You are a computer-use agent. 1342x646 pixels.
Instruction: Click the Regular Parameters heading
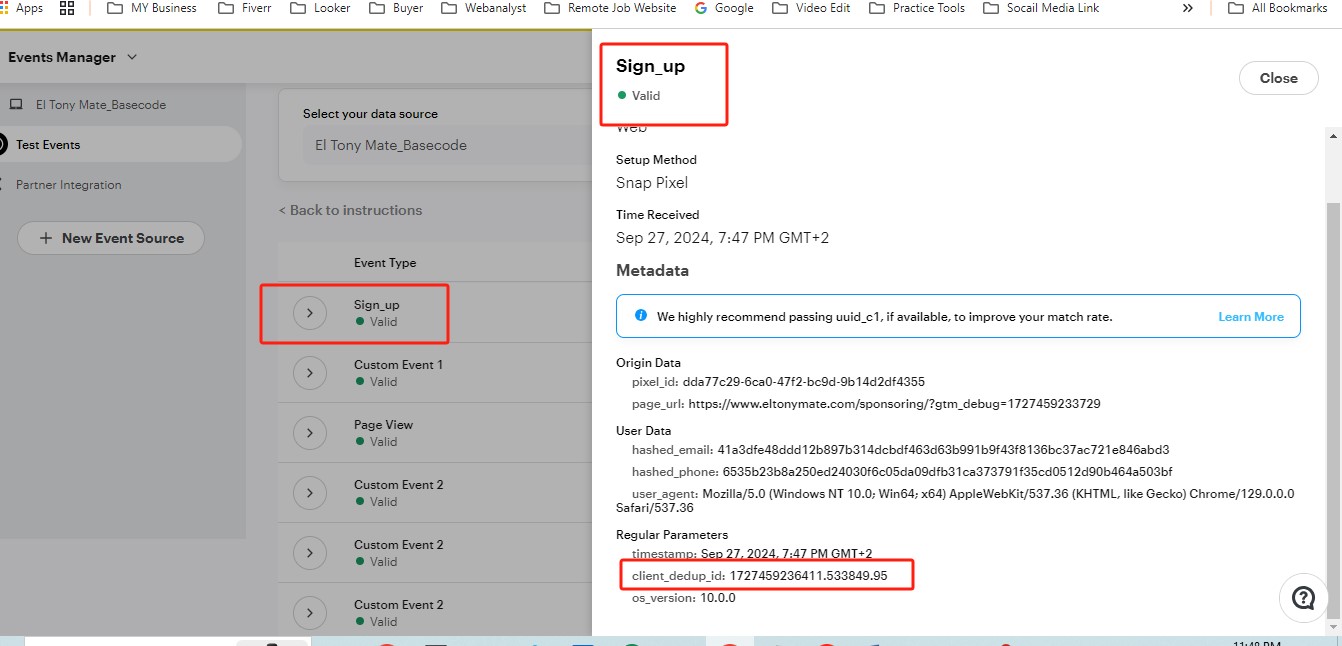tap(672, 535)
